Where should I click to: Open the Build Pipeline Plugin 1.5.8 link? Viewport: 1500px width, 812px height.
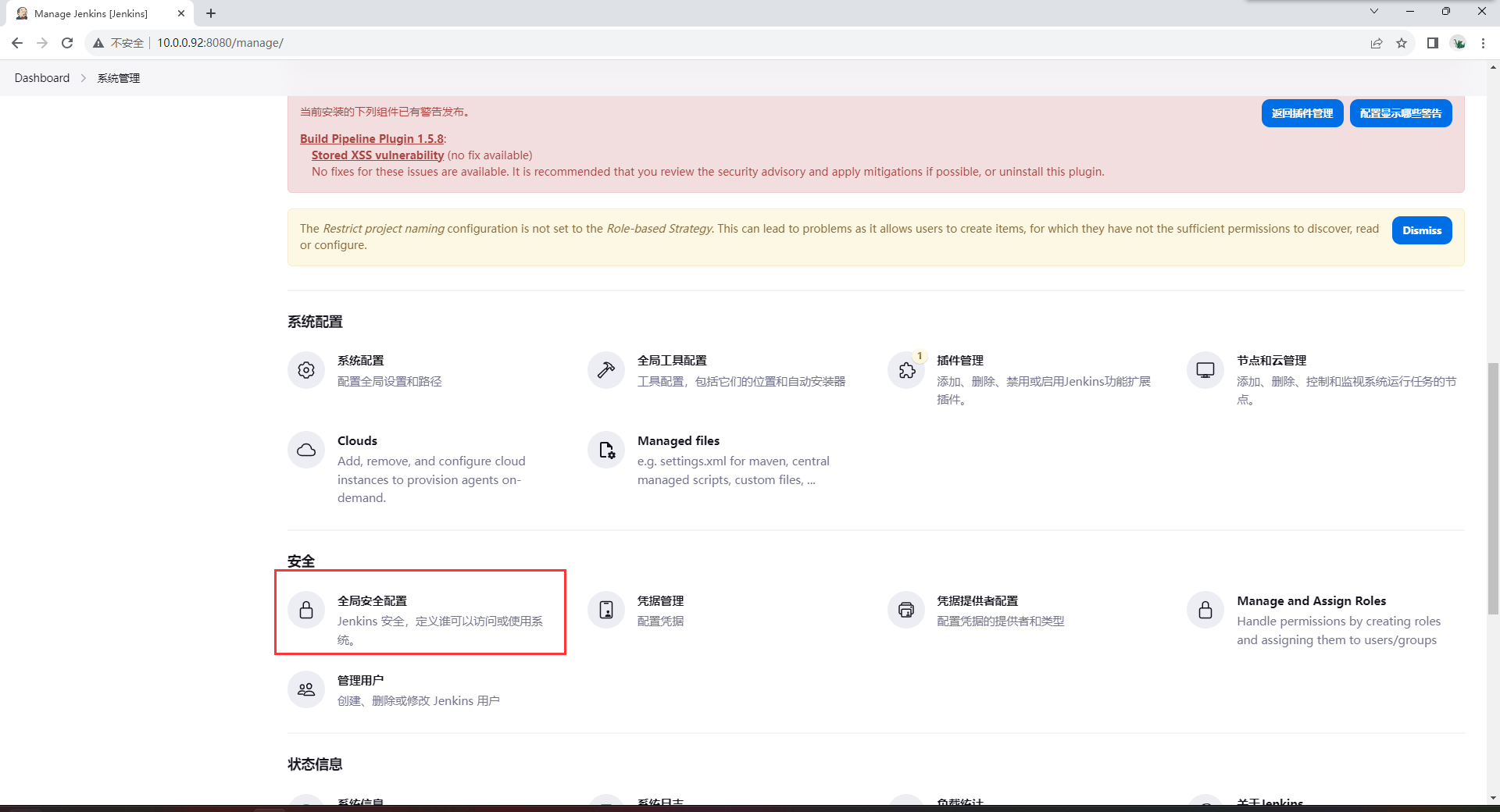(x=372, y=139)
